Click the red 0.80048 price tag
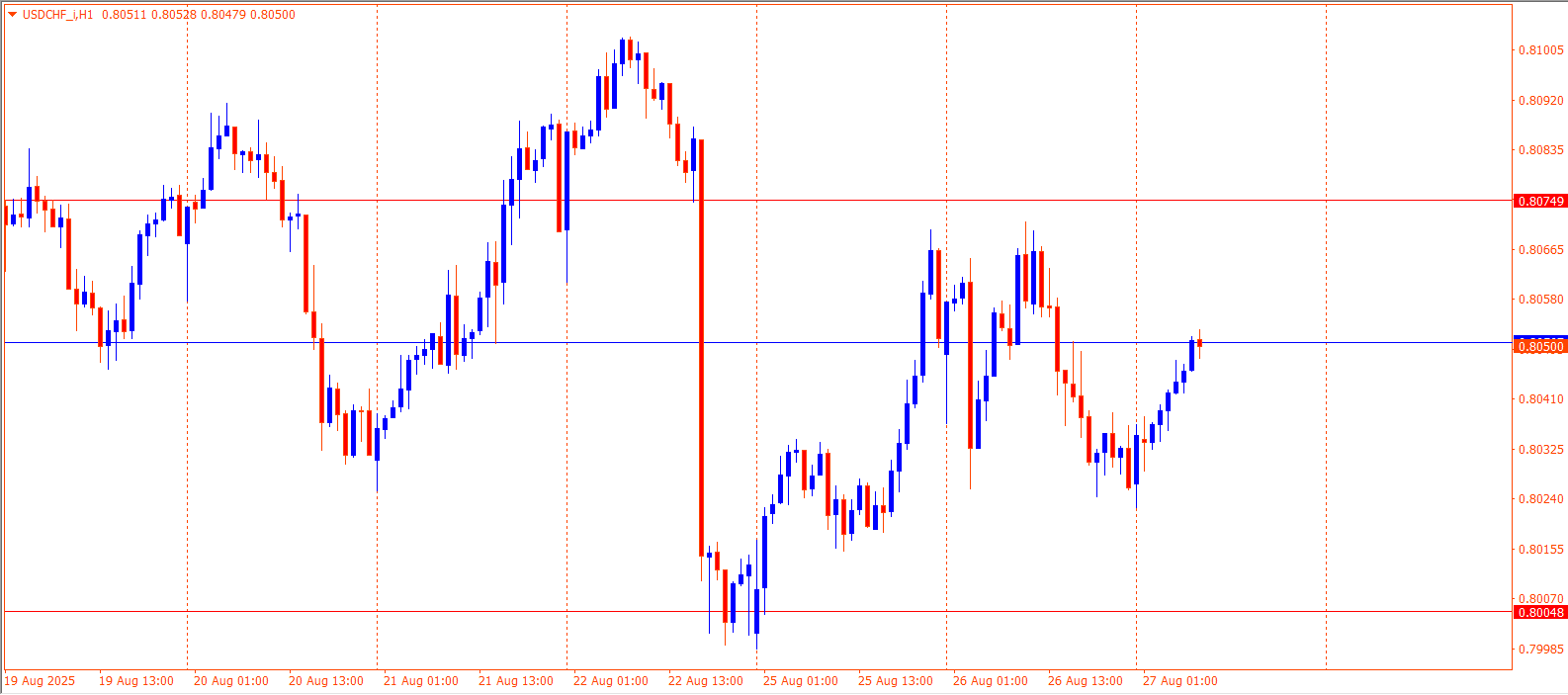The width and height of the screenshot is (1568, 695). (1540, 613)
